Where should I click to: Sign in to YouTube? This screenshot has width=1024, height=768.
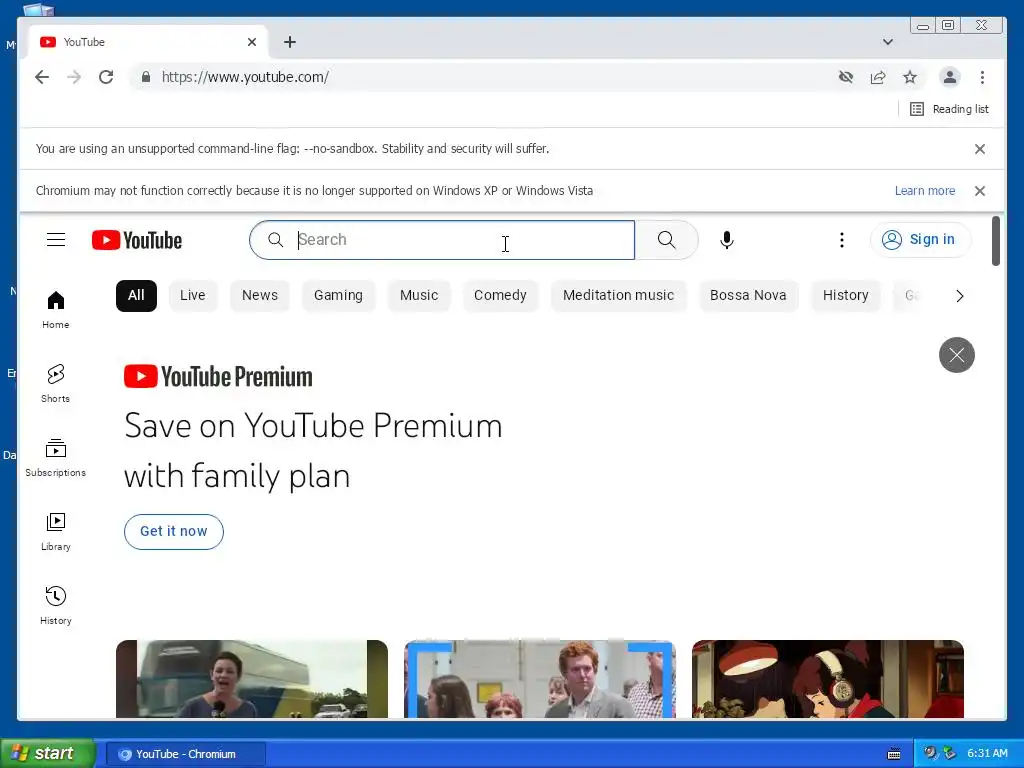click(x=920, y=240)
